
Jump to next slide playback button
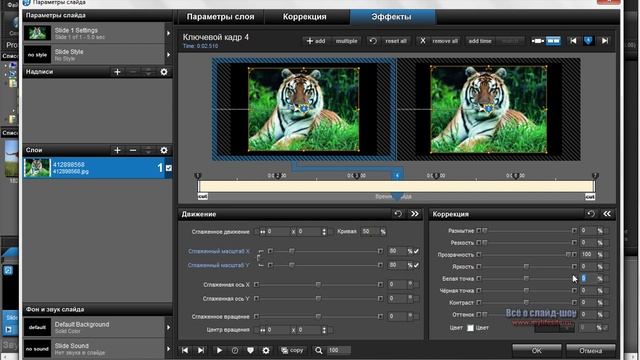(x=201, y=350)
